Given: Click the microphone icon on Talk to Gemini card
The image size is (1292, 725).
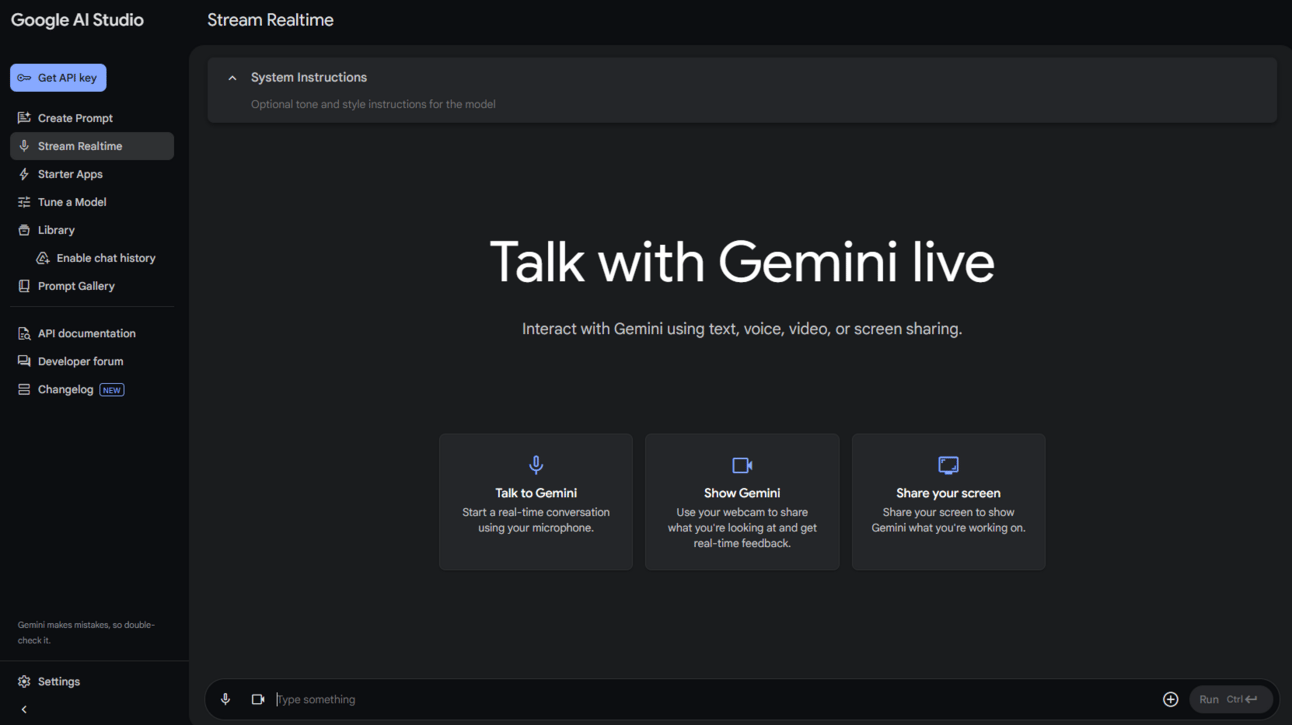Looking at the screenshot, I should click(x=536, y=465).
